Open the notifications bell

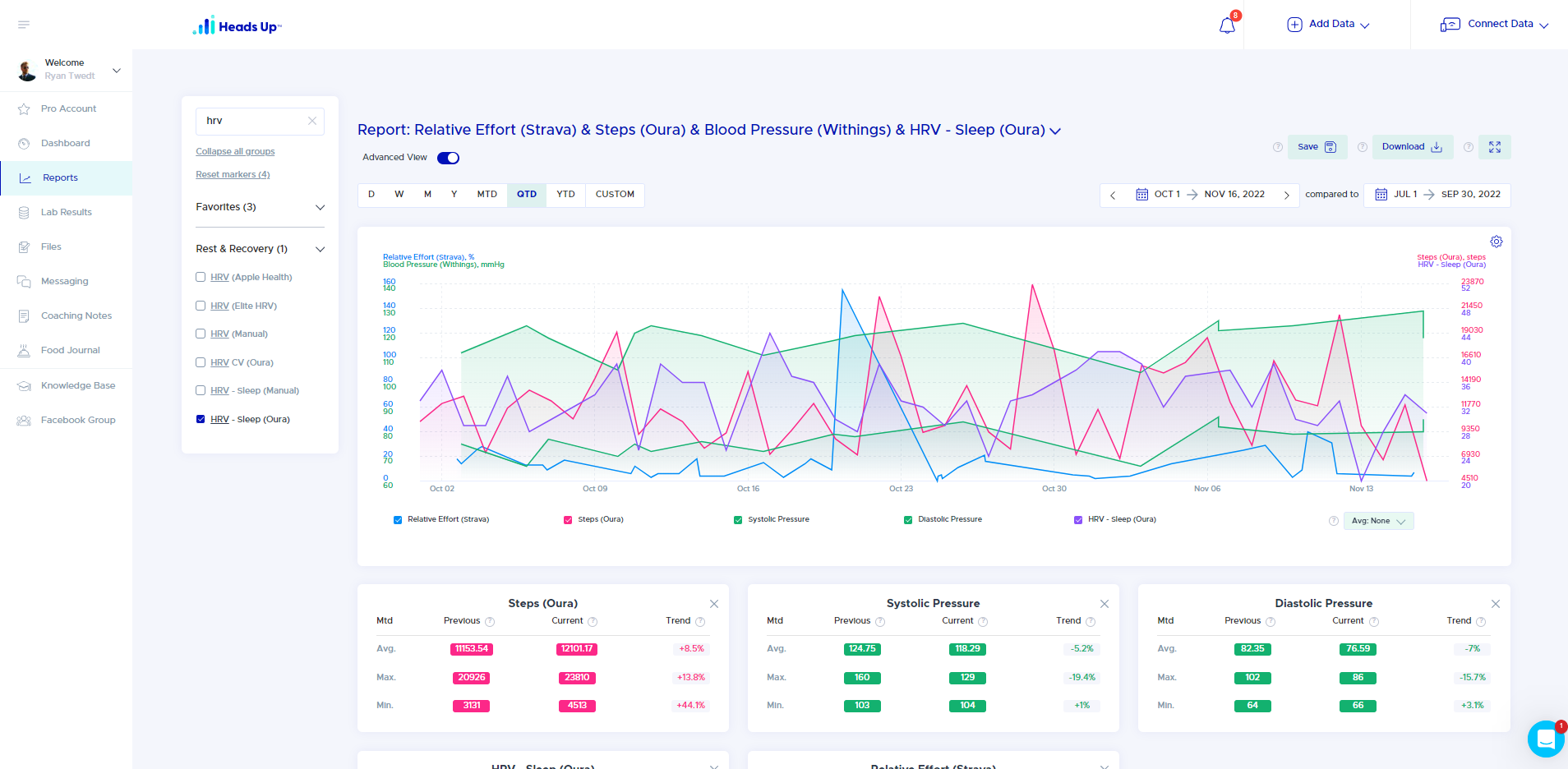pos(1227,25)
